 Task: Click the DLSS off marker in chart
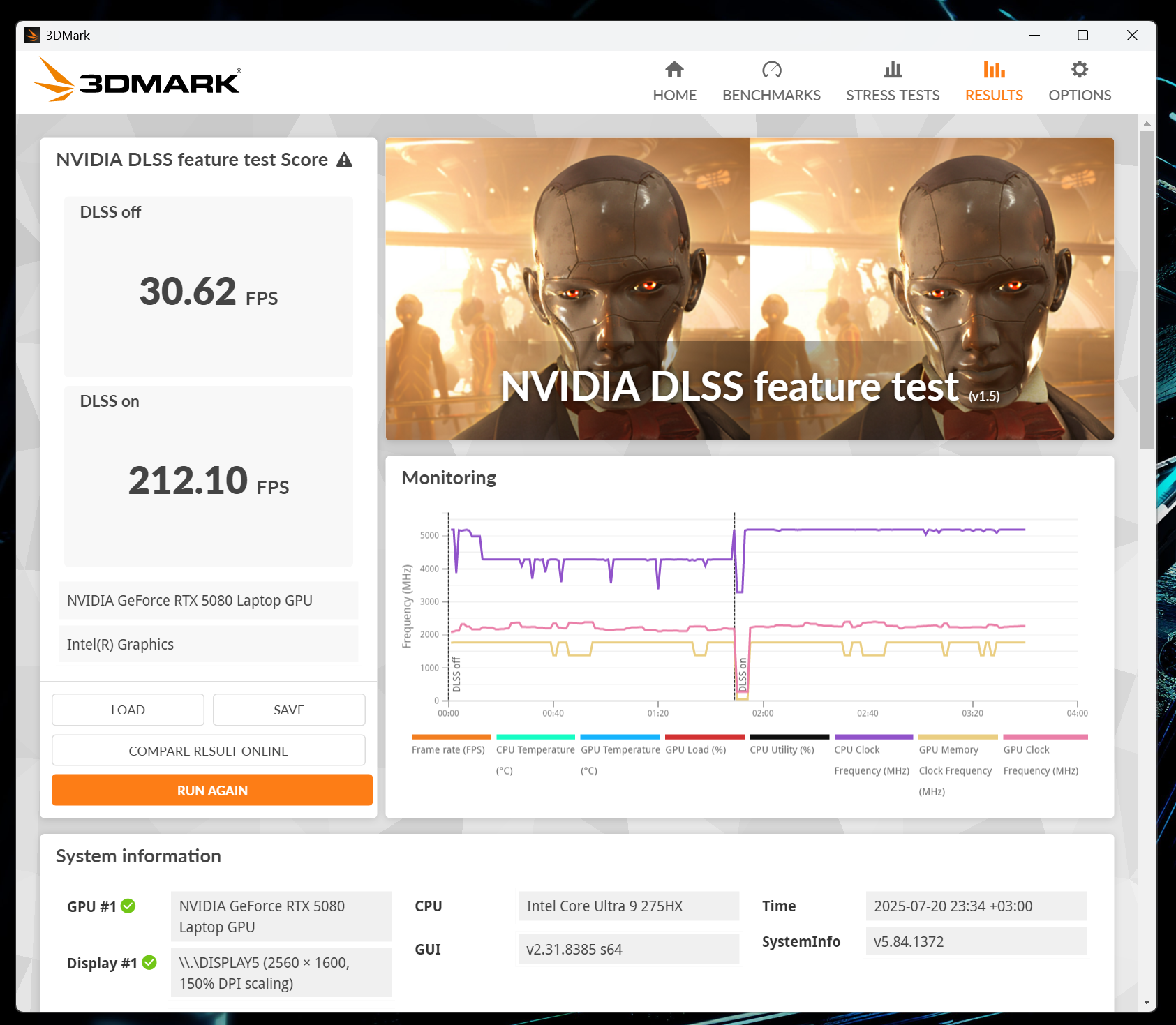pyautogui.click(x=456, y=675)
